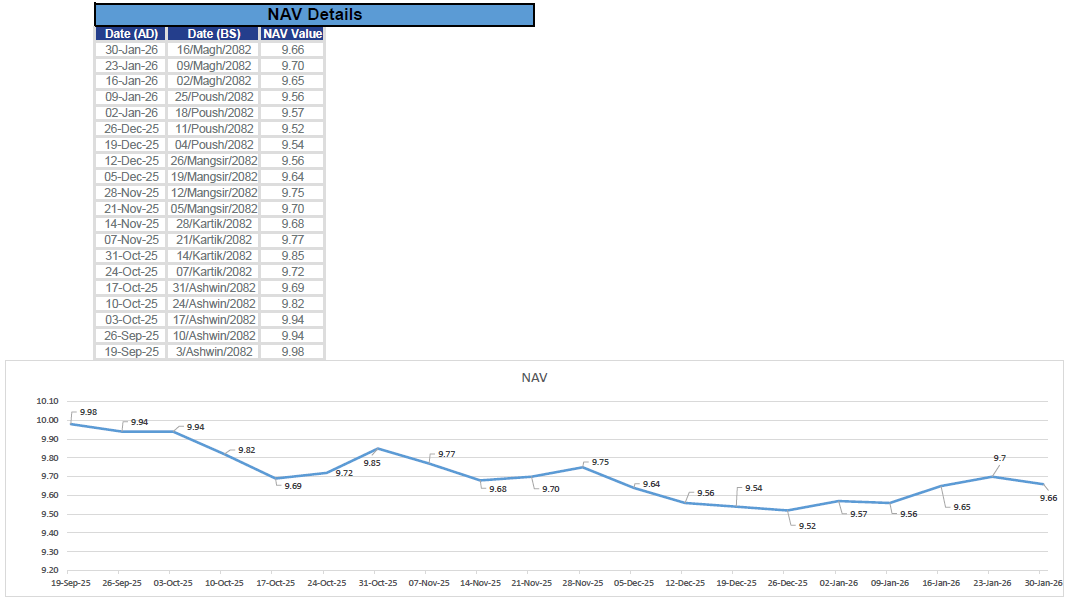The height and width of the screenshot is (601, 1073).
Task: Select the 9.7 label near chart end
Action: (x=1000, y=455)
